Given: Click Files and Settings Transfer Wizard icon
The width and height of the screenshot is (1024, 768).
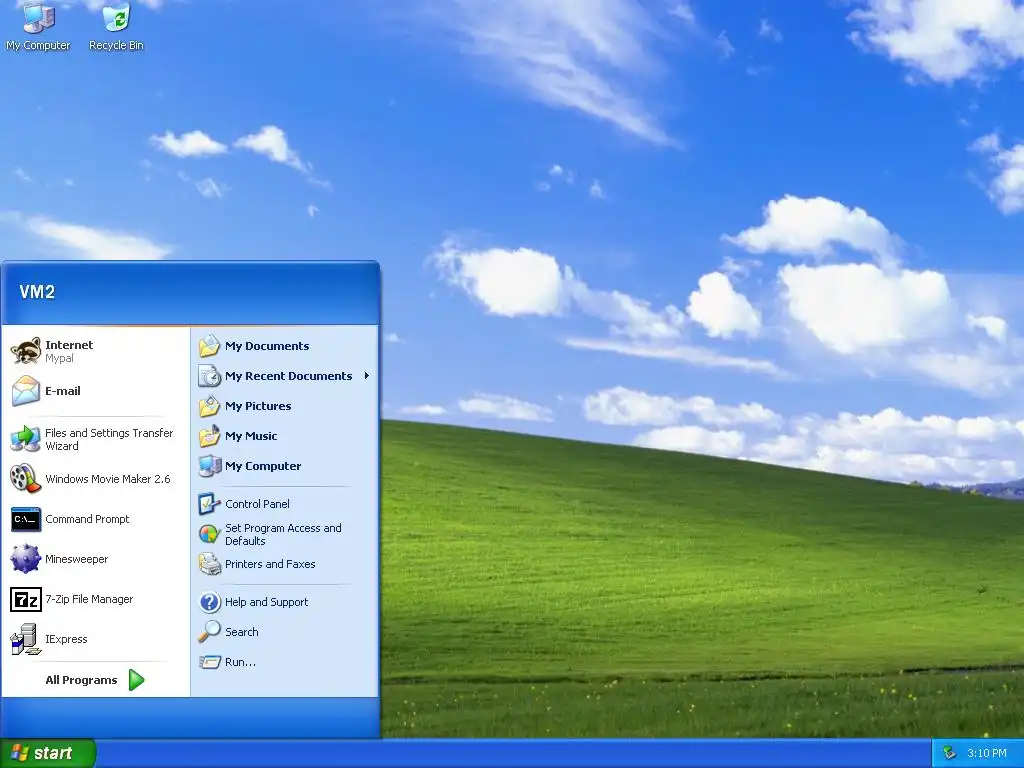Looking at the screenshot, I should (25, 439).
